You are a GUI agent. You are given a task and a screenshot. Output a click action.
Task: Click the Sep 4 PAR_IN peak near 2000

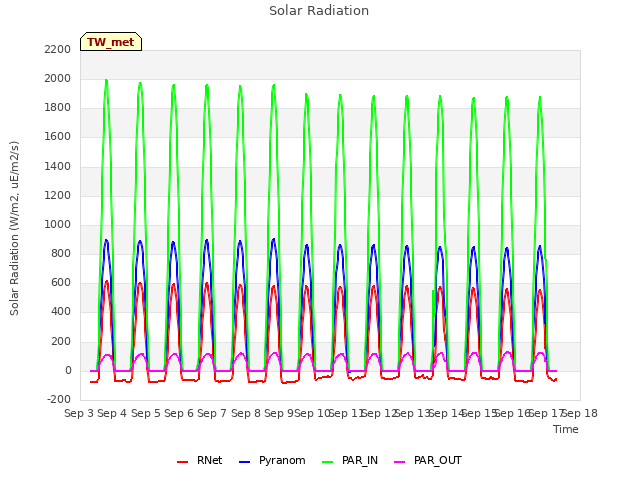tap(106, 81)
